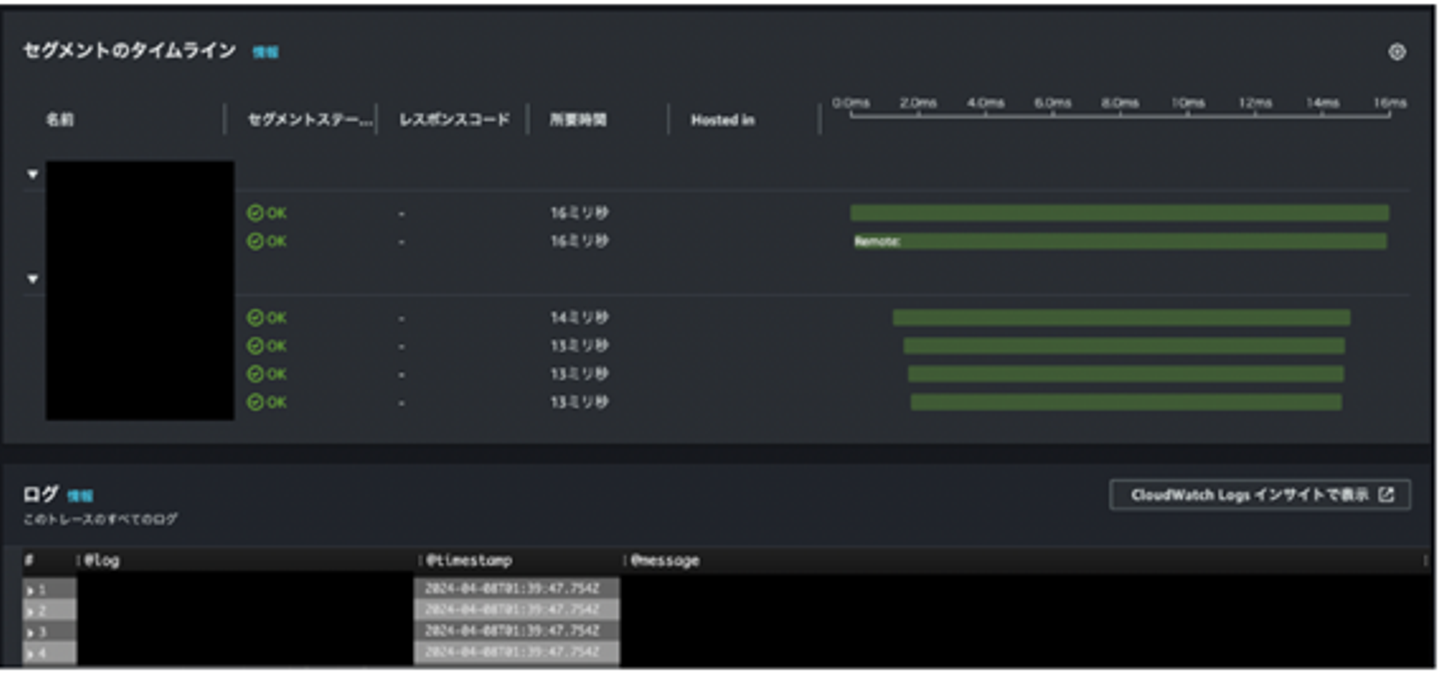The image size is (1440, 673).
Task: Click the timestamp cell in log row 3
Action: (x=516, y=632)
